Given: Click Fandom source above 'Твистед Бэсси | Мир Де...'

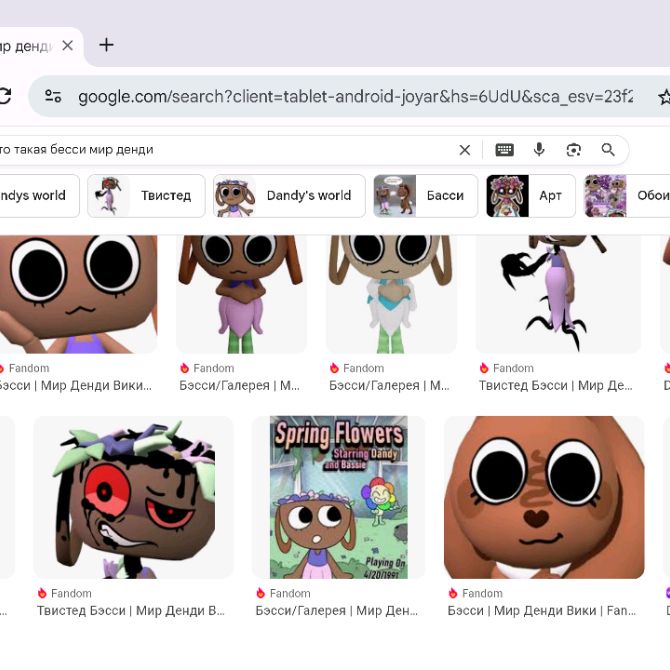Looking at the screenshot, I should 513,368.
